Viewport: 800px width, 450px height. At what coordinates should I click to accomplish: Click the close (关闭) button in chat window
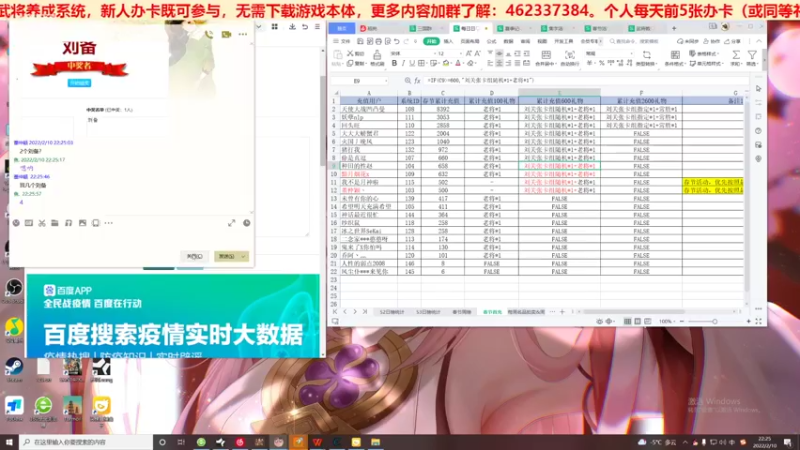coord(194,256)
